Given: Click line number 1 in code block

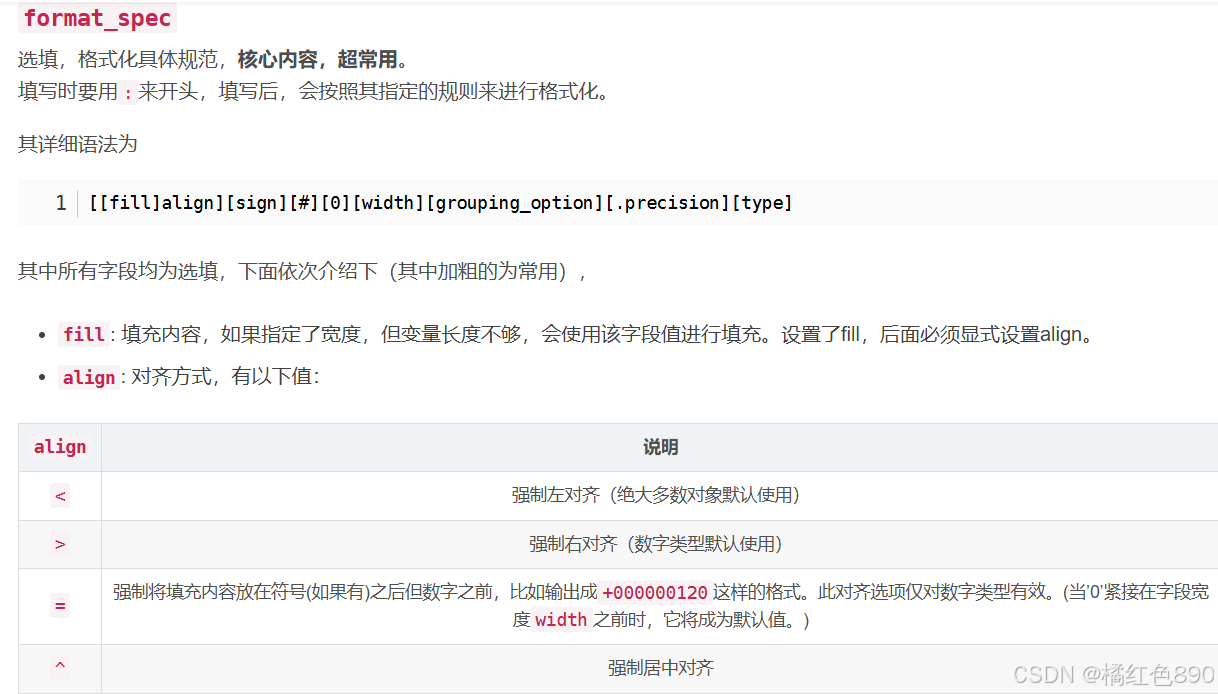Looking at the screenshot, I should [x=61, y=203].
